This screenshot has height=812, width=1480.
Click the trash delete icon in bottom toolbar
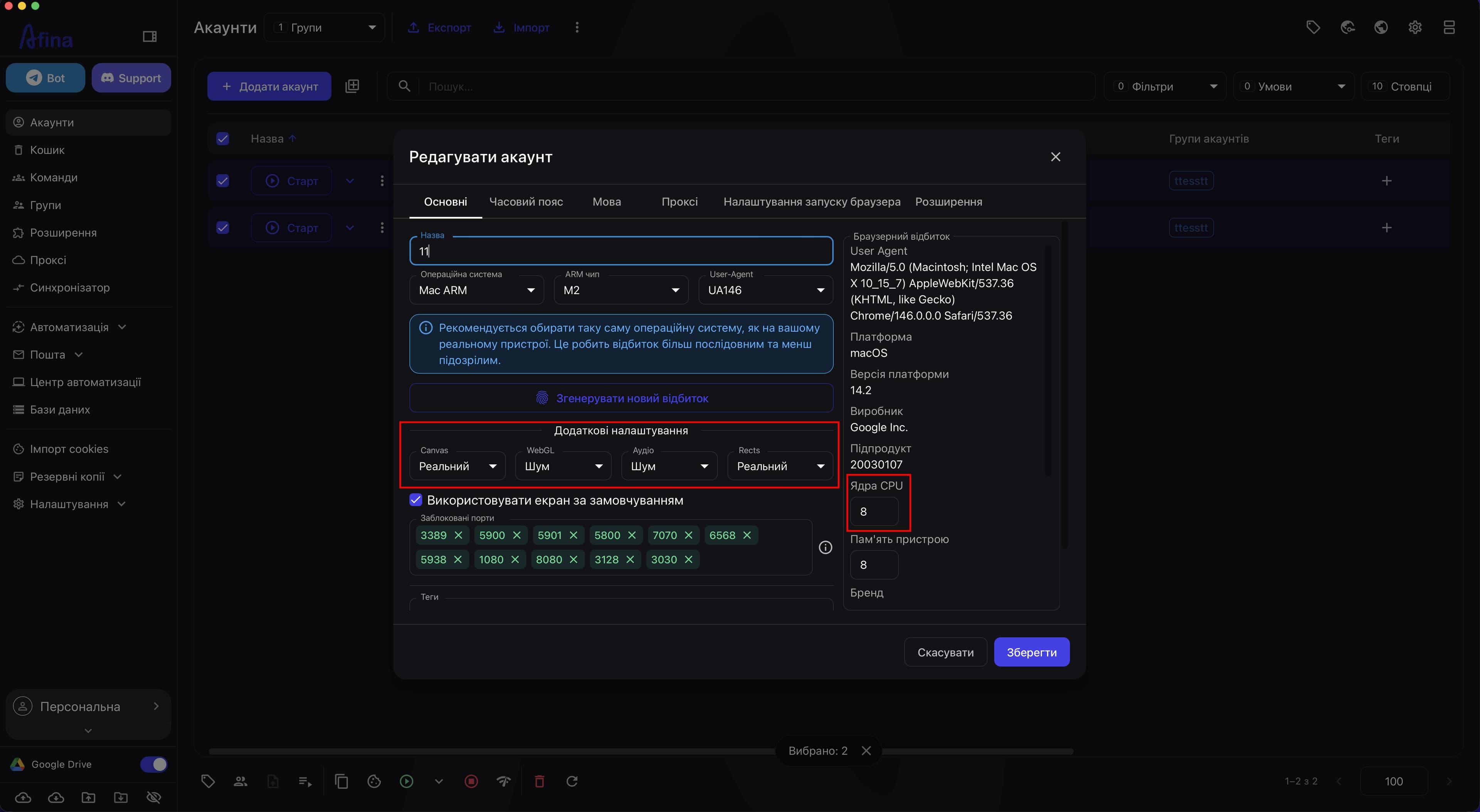coord(540,781)
